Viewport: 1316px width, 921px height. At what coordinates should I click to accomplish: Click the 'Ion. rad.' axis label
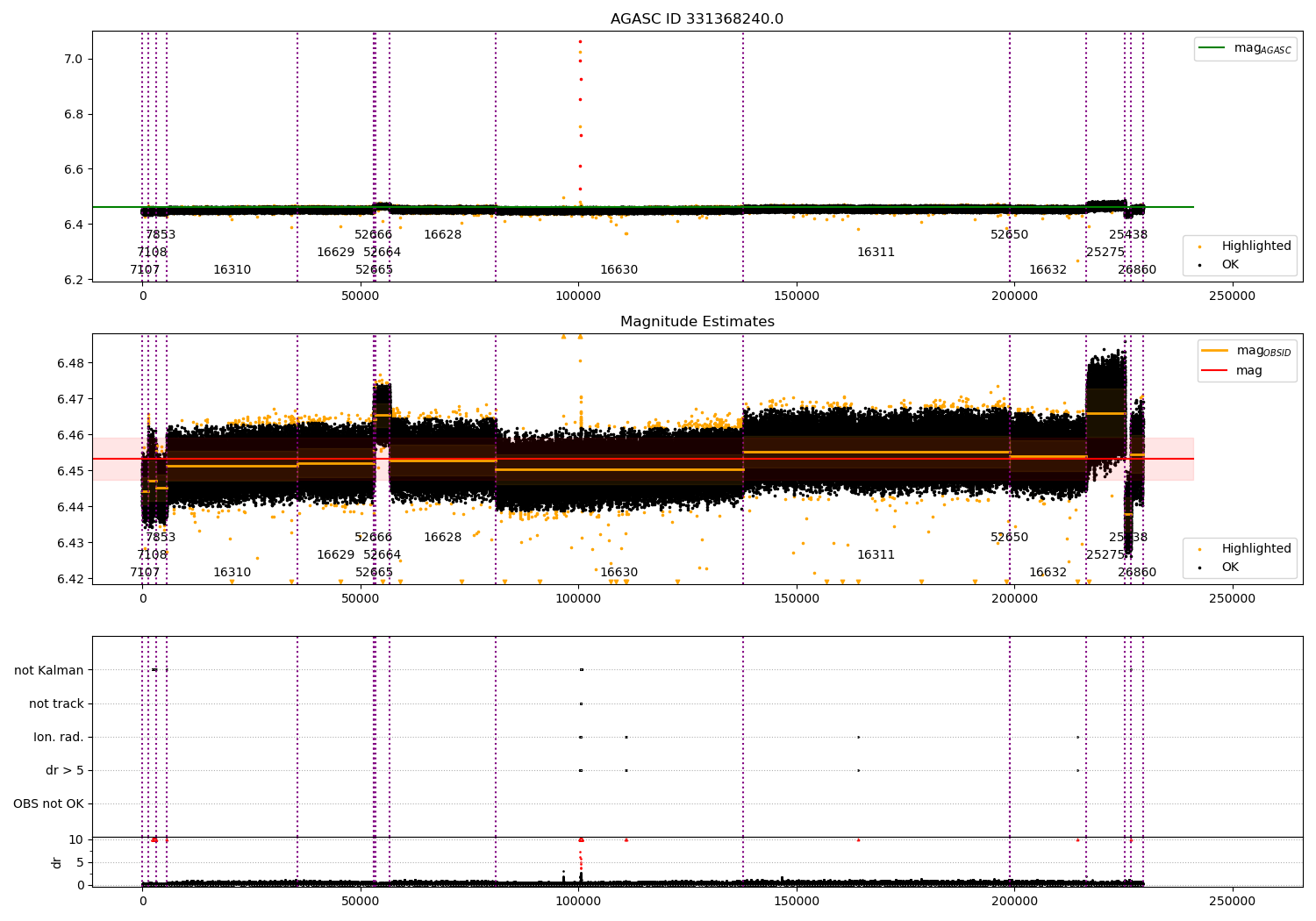coord(59,737)
